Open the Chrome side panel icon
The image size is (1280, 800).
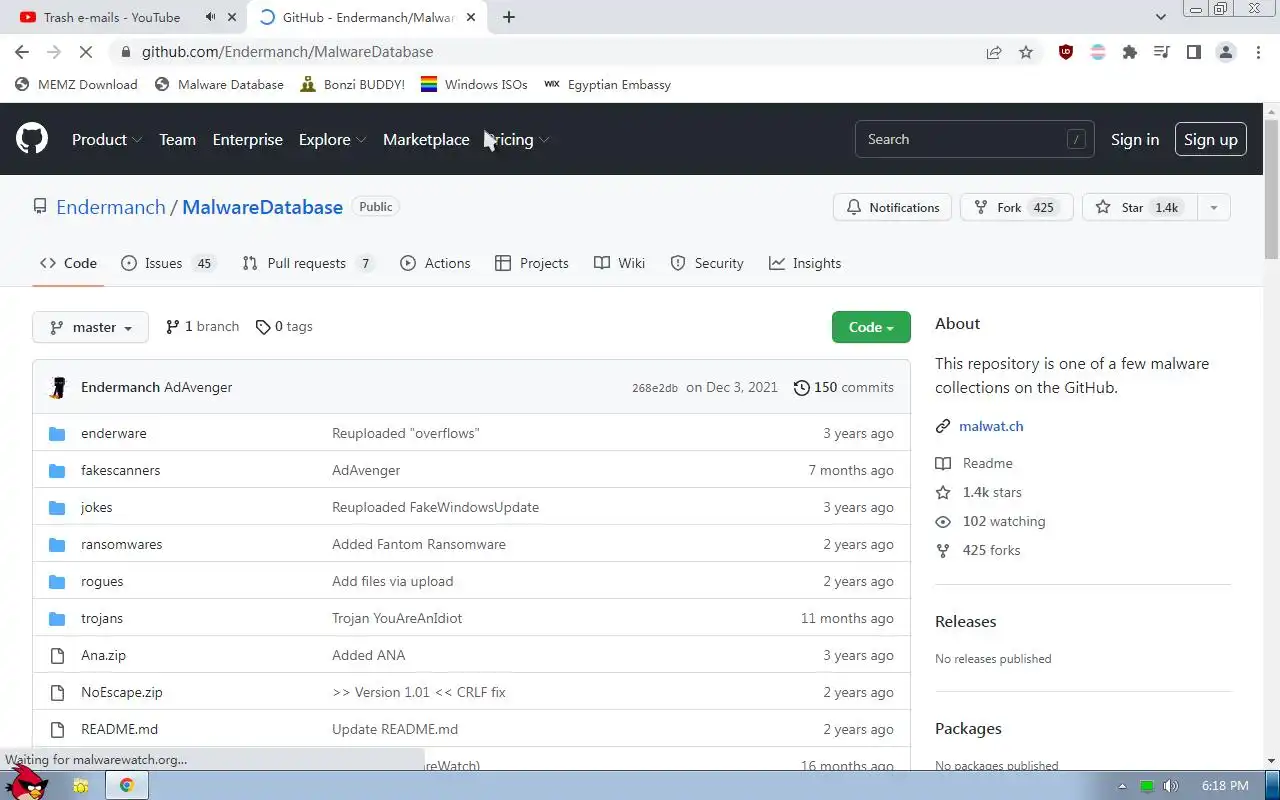coord(1194,52)
